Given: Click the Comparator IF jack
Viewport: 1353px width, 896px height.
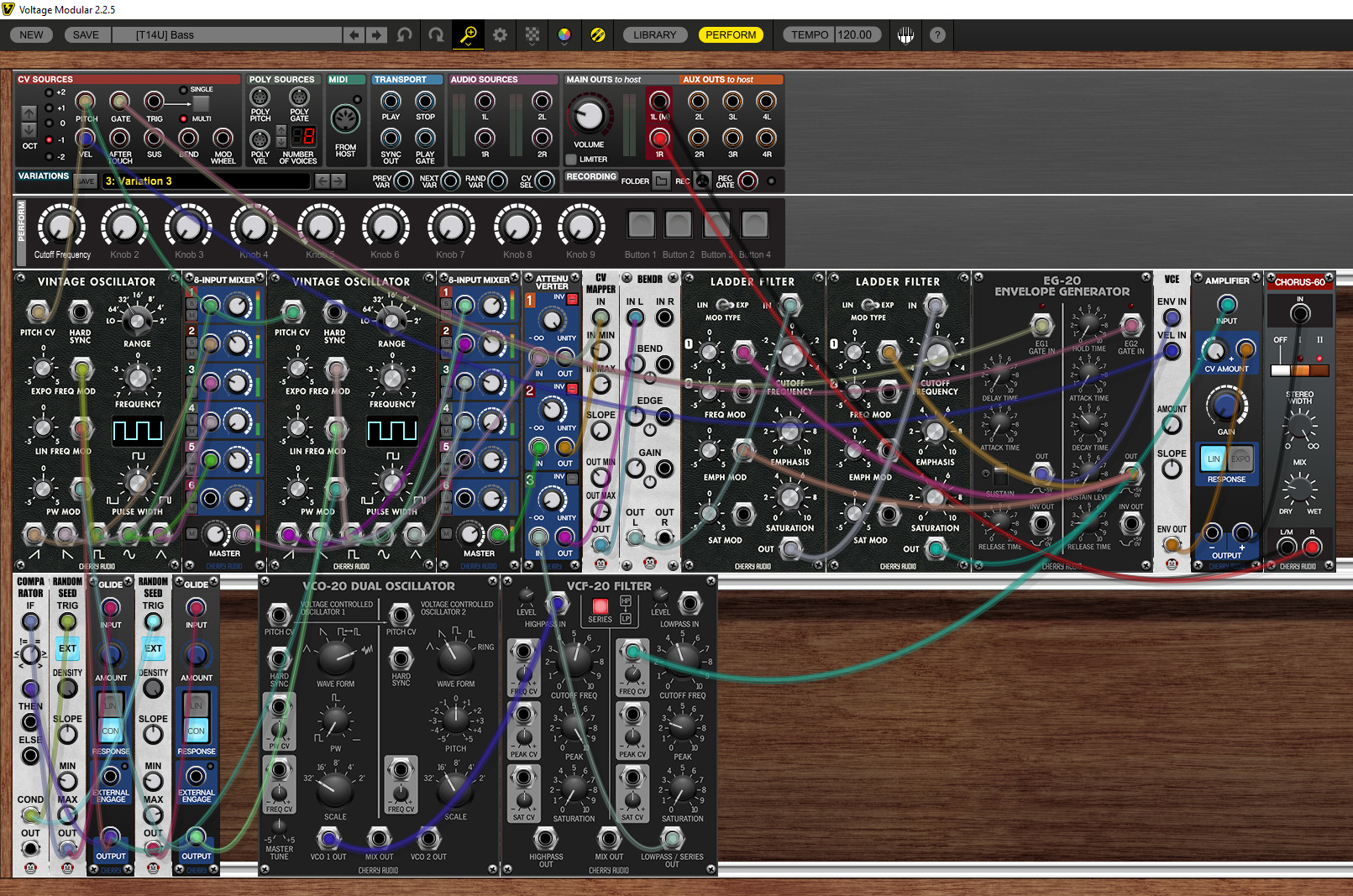Looking at the screenshot, I should coord(30,622).
